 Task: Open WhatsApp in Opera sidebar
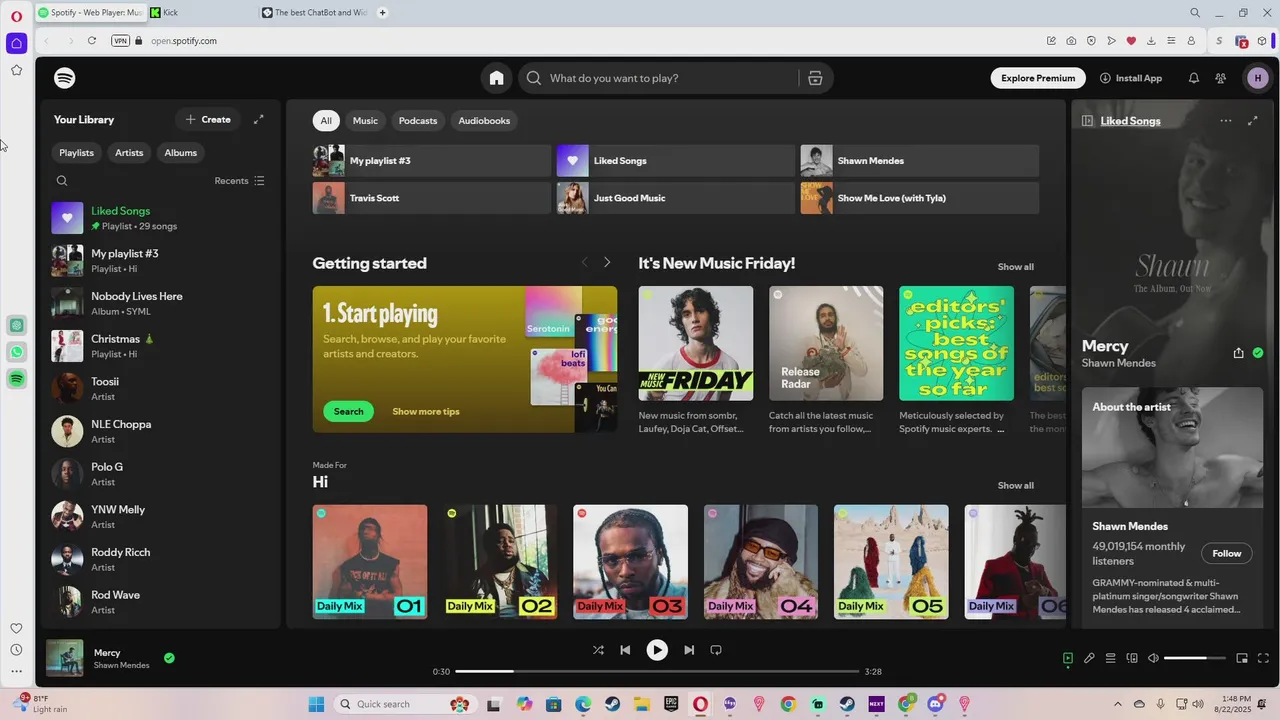16,352
